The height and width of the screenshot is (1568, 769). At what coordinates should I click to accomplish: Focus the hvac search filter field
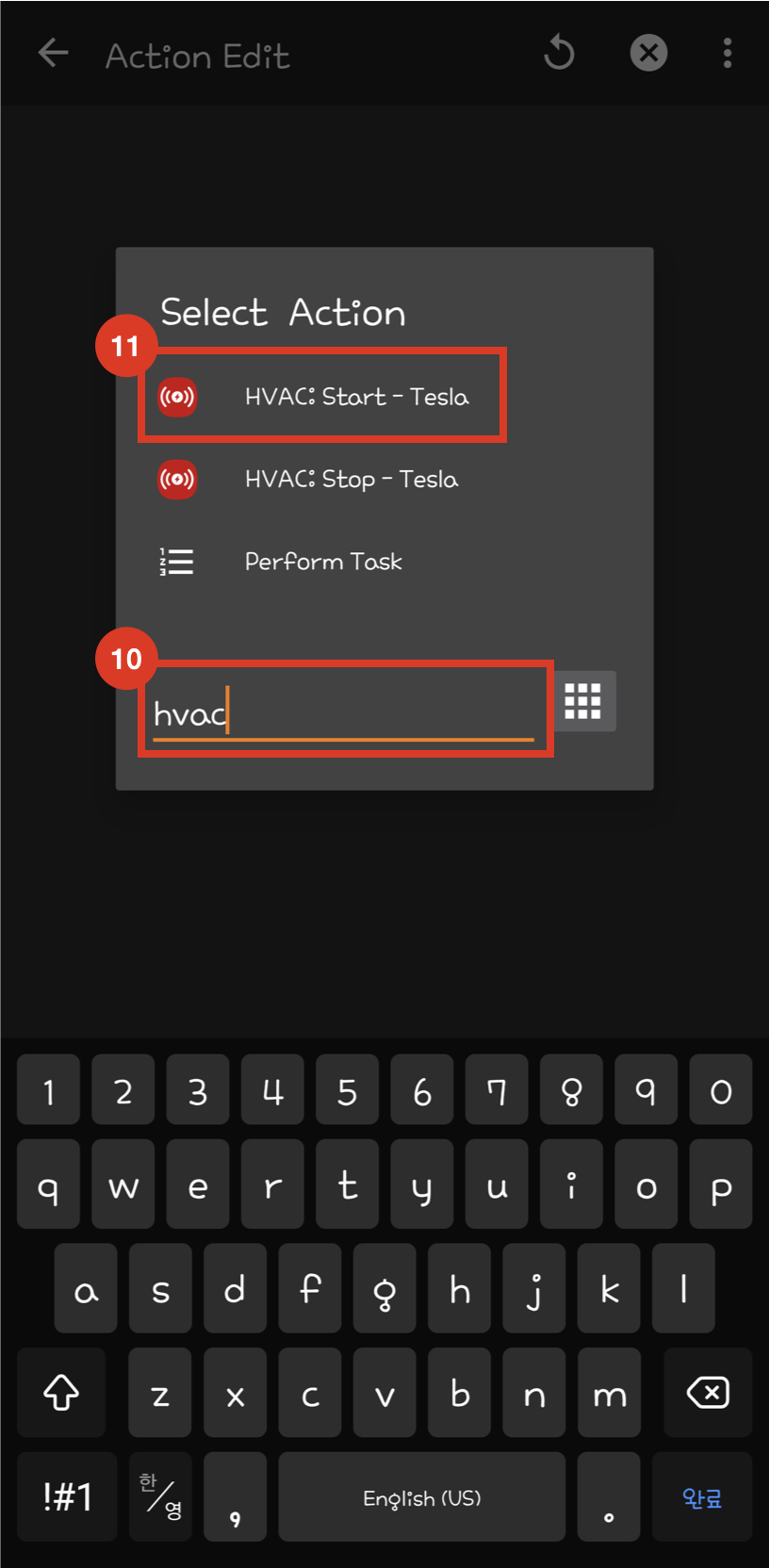click(x=343, y=713)
